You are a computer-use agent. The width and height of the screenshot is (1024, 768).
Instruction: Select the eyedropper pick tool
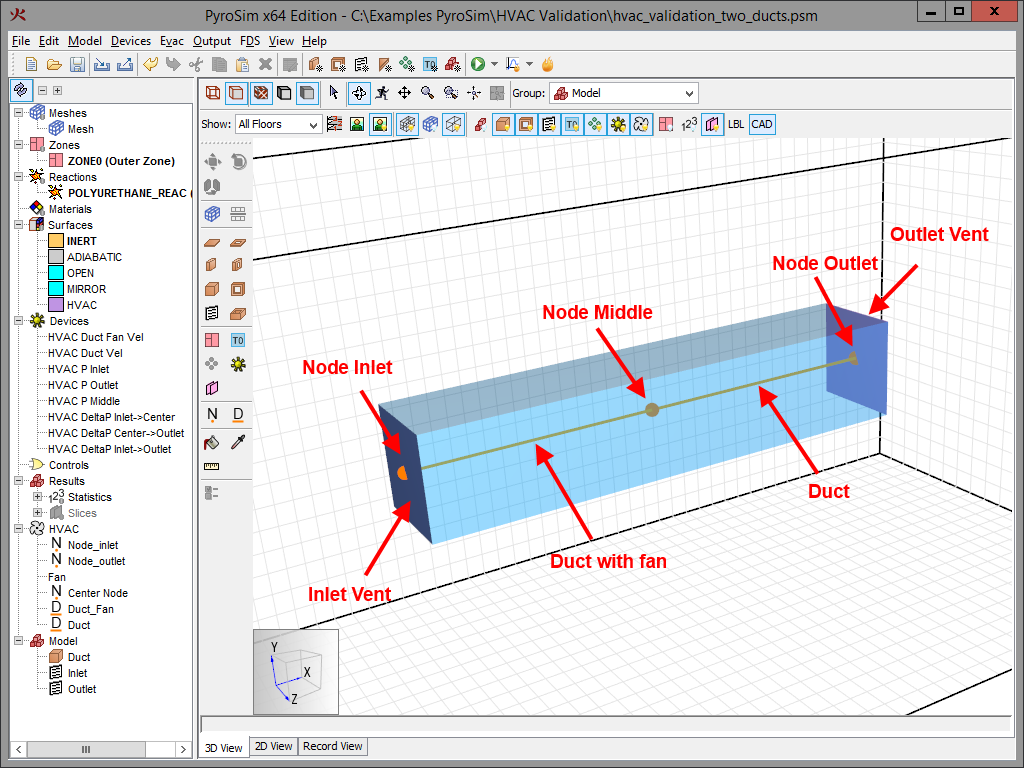coord(238,443)
